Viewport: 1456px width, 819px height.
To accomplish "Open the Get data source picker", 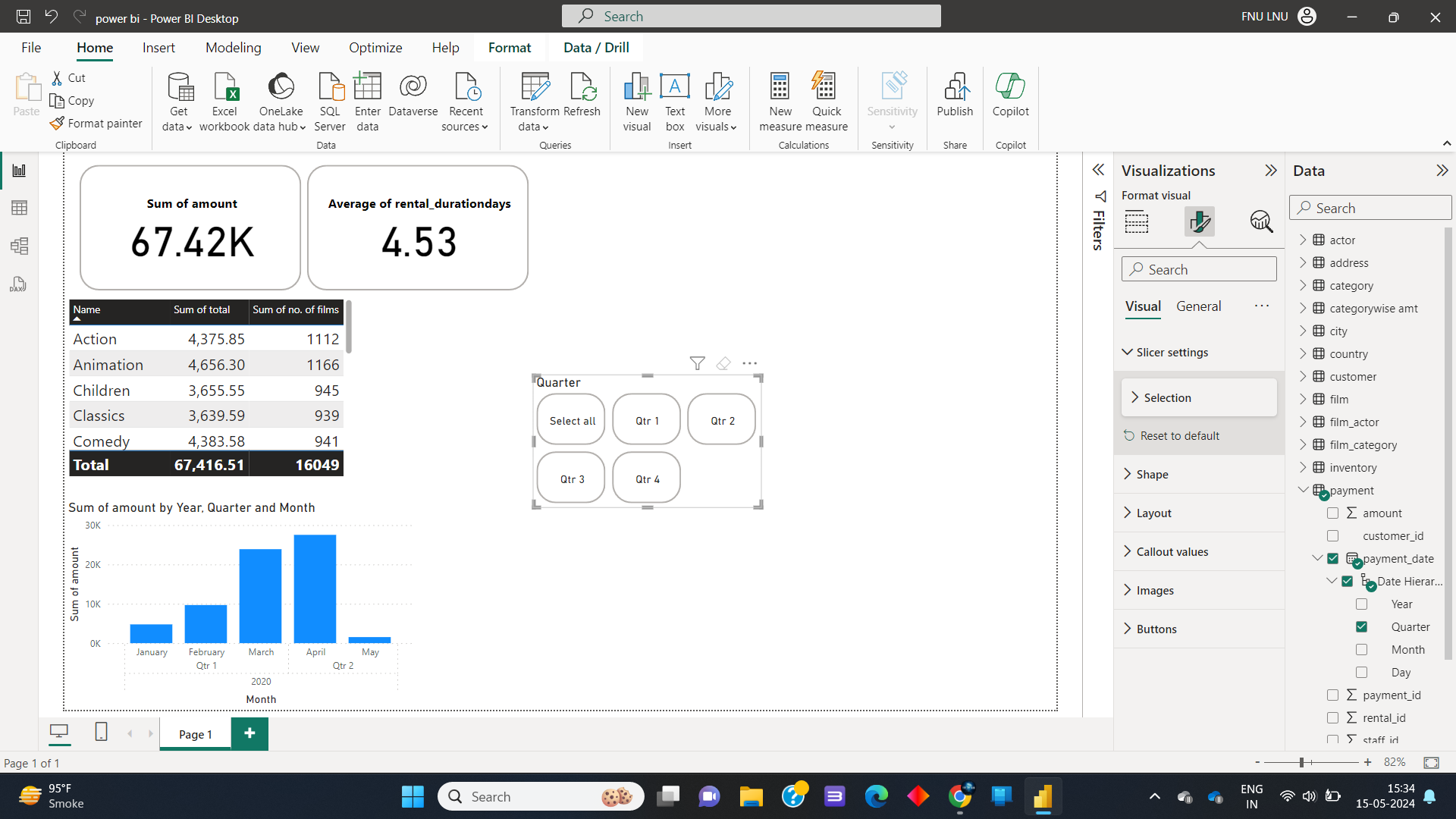I will tap(178, 102).
